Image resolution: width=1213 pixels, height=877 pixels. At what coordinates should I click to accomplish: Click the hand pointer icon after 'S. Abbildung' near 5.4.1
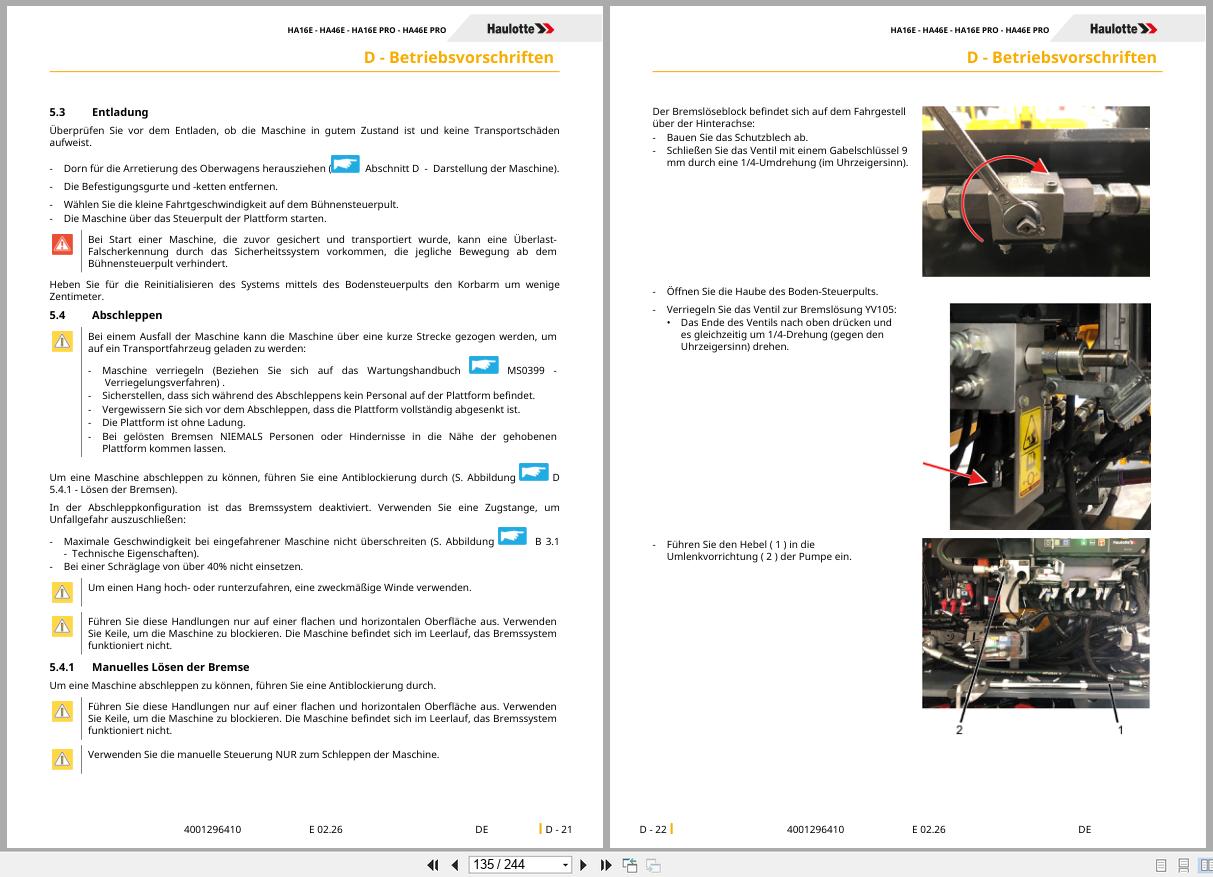[534, 472]
